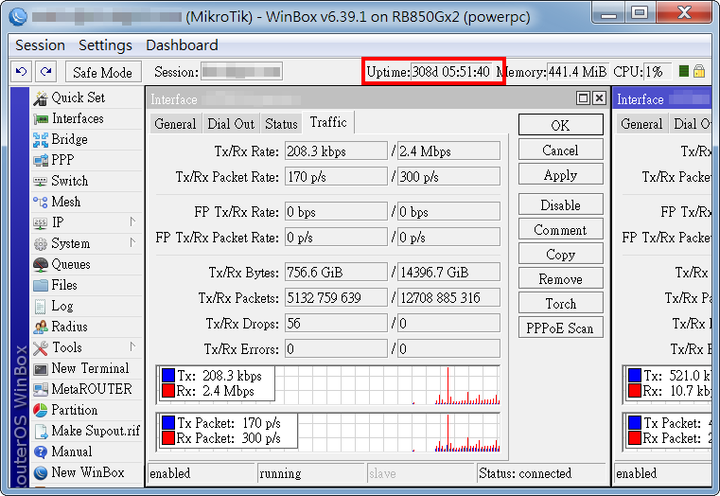720x496 pixels.
Task: Open the Log icon
Action: click(40, 306)
